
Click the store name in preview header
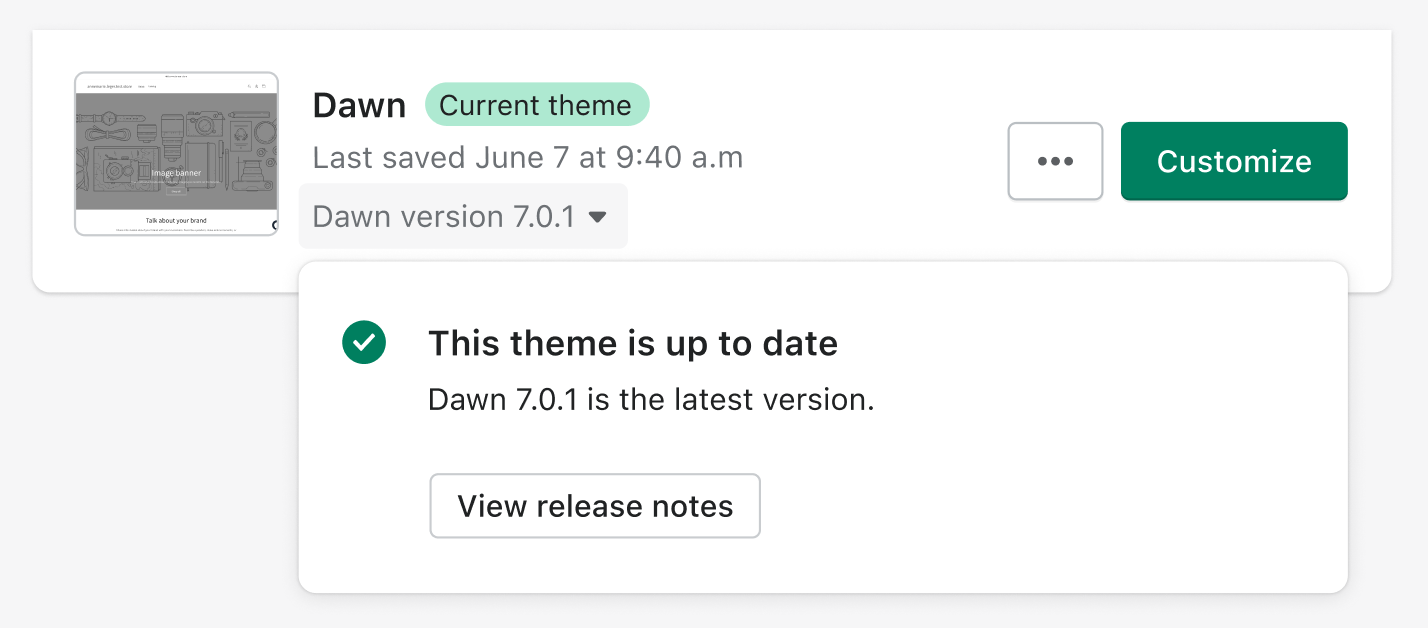pyautogui.click(x=109, y=87)
